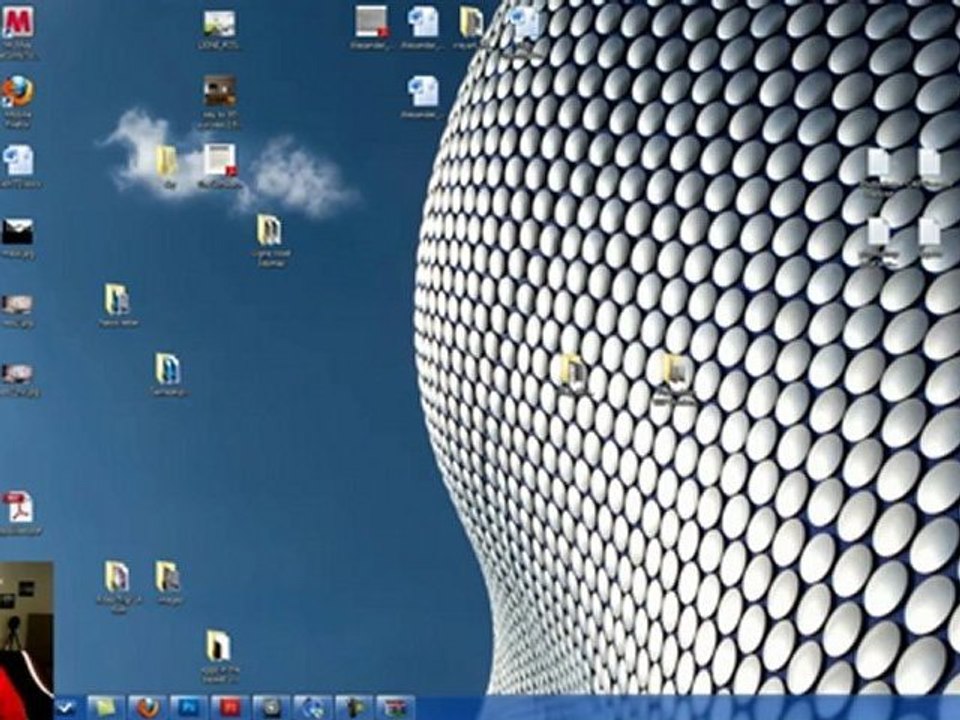Screen dimensions: 960x720
Task: Open the dark interior photo thumbnail
Action: pos(219,91)
